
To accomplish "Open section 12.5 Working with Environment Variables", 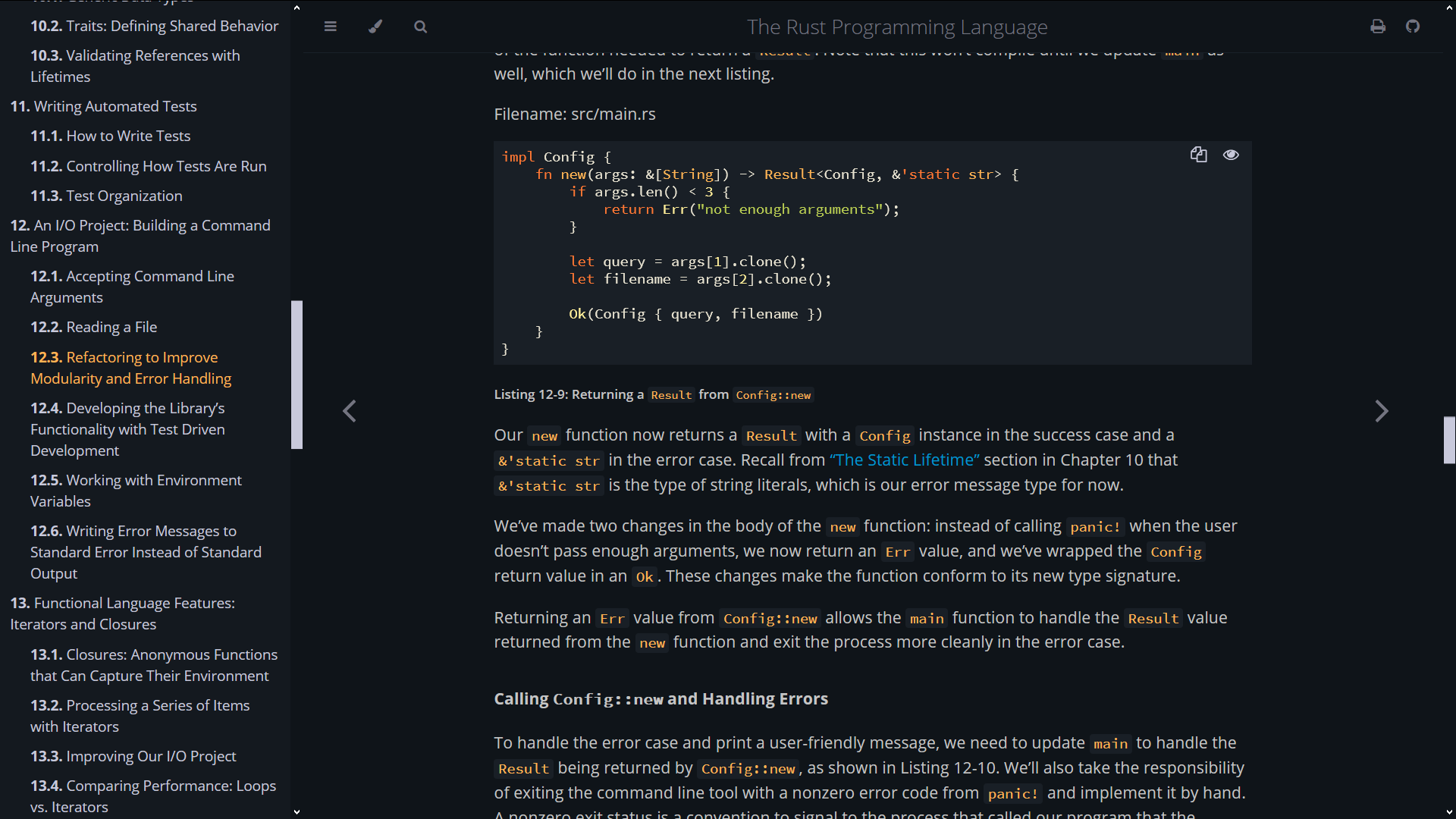I will [136, 491].
